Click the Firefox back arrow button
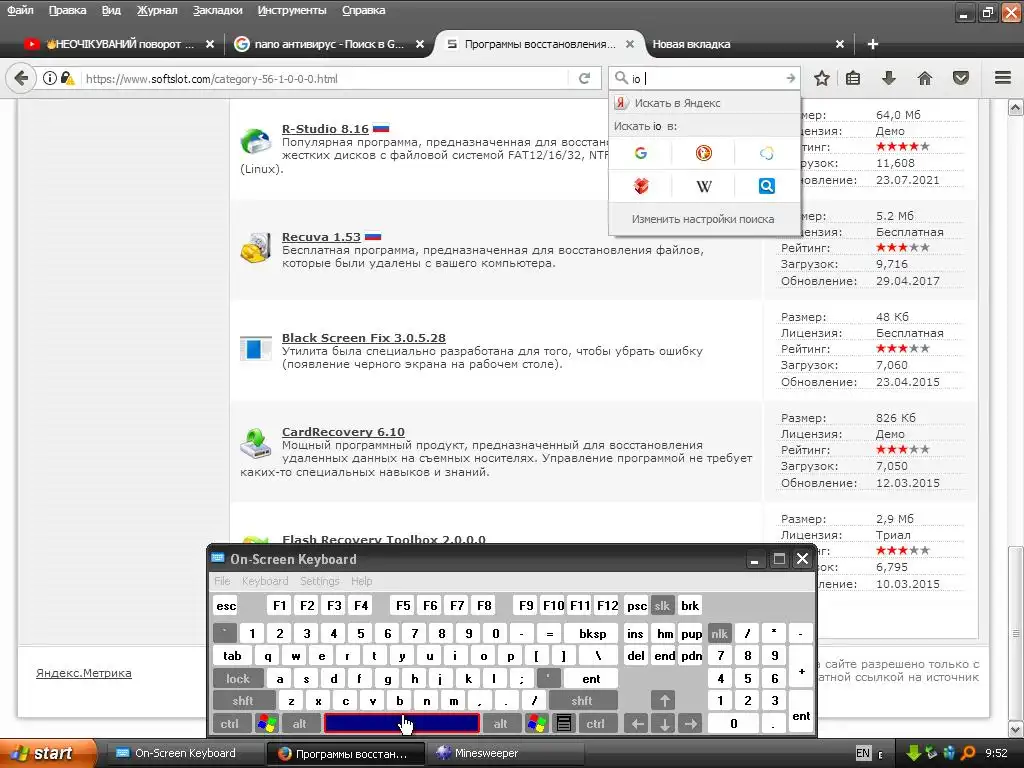The width and height of the screenshot is (1024, 768). [x=21, y=78]
